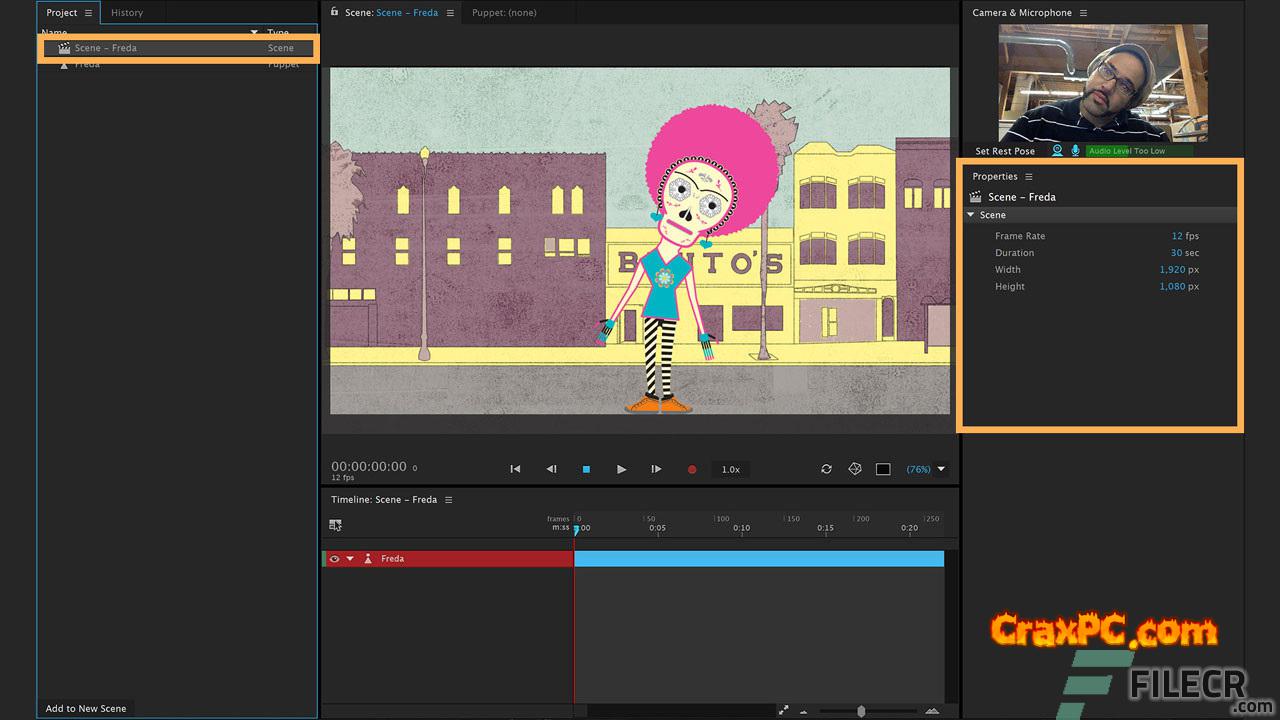
Task: Collapse the Scene section in Properties
Action: [x=971, y=215]
